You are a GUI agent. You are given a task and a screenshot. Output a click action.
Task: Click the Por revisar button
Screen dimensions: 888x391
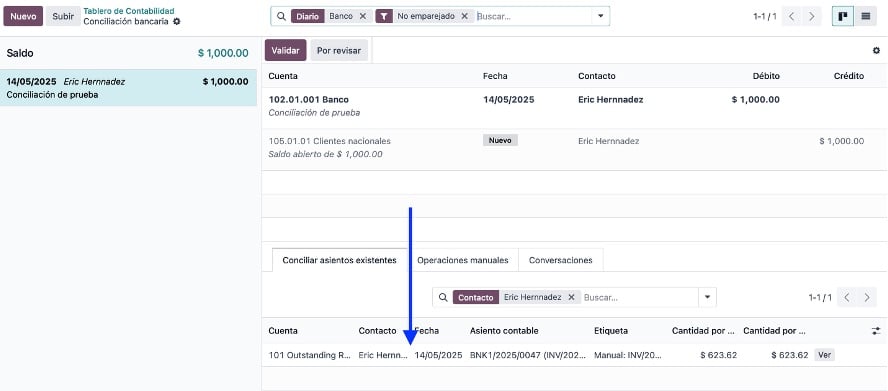click(x=339, y=50)
